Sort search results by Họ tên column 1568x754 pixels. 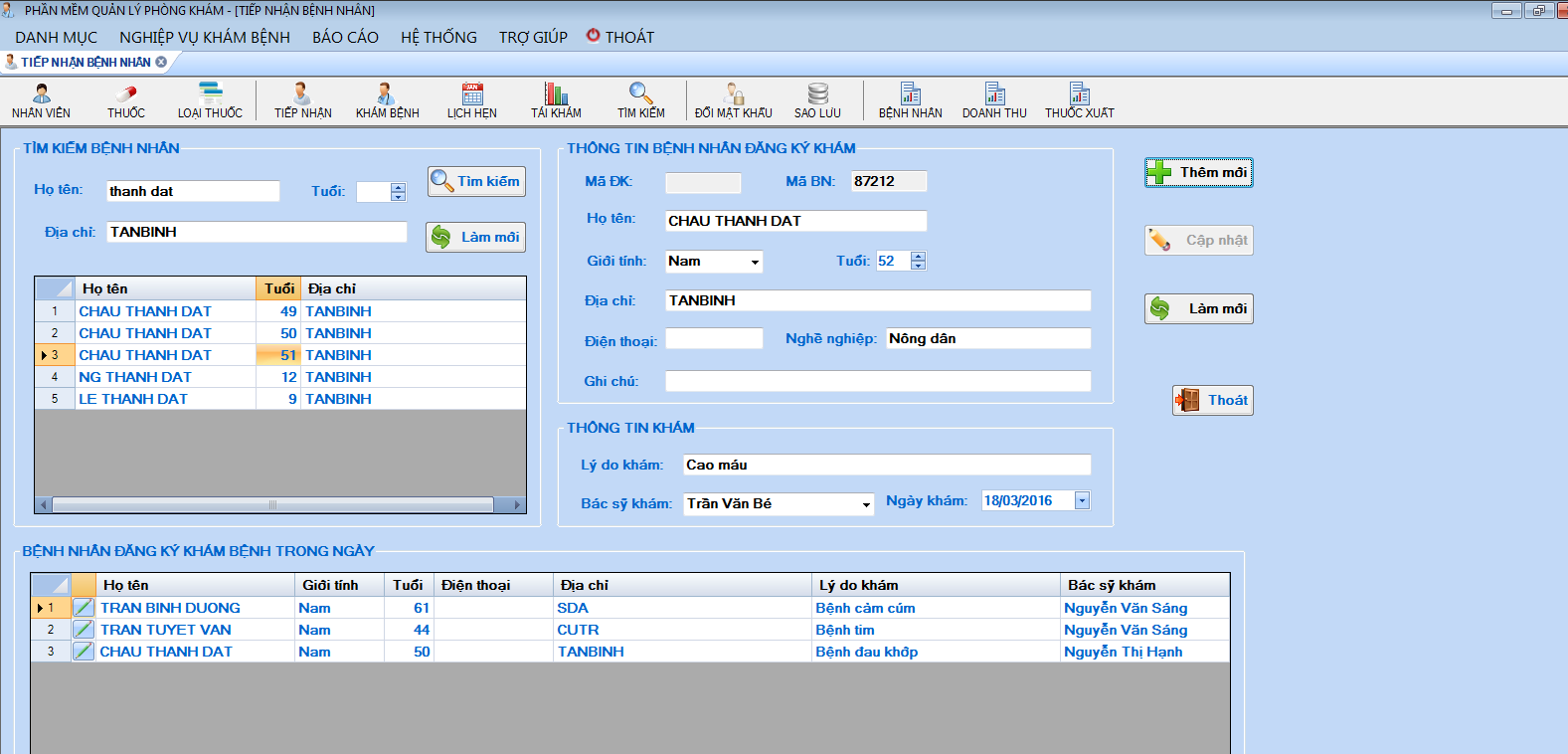165,288
